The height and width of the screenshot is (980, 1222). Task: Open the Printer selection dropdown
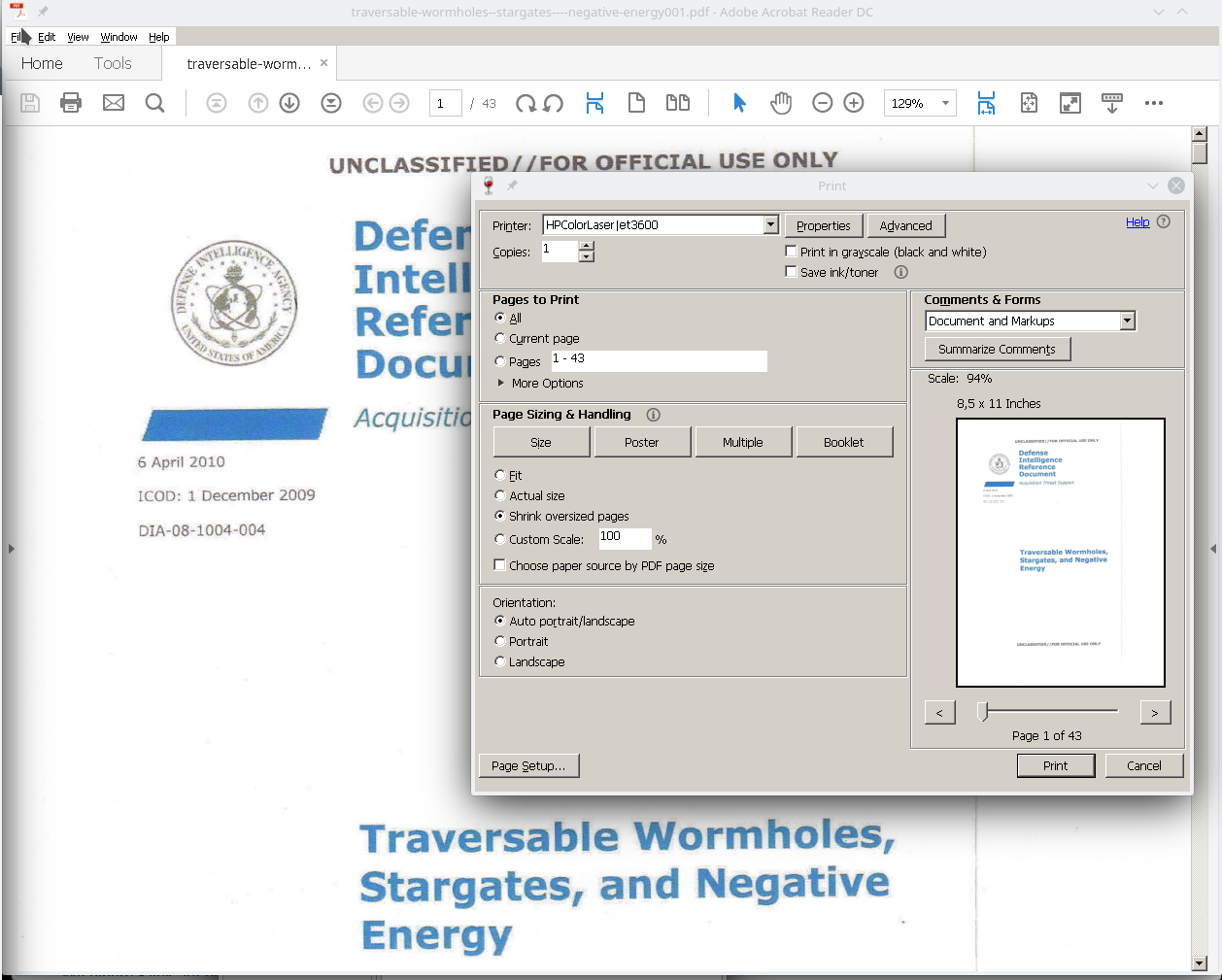770,225
